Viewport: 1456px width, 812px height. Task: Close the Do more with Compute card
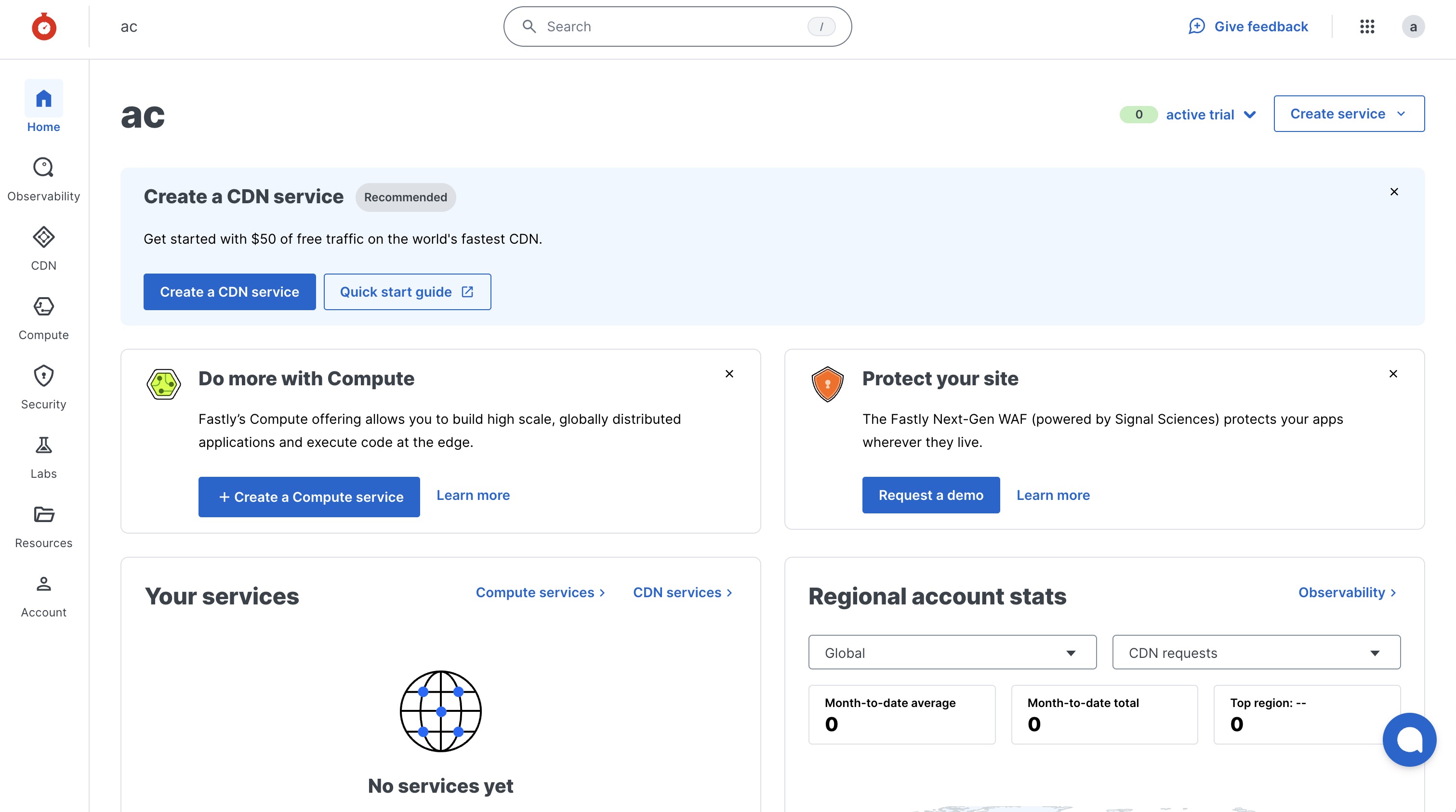click(729, 374)
